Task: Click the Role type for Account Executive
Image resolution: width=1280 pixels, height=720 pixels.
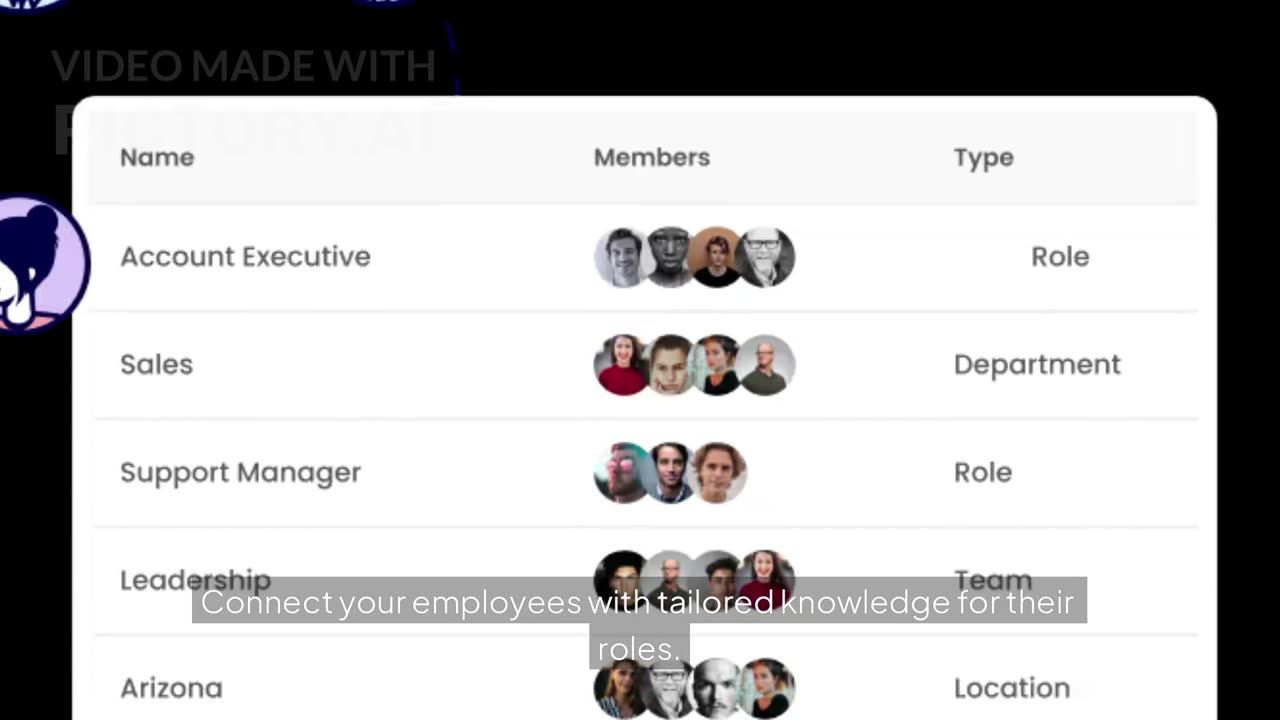Action: coord(1059,257)
